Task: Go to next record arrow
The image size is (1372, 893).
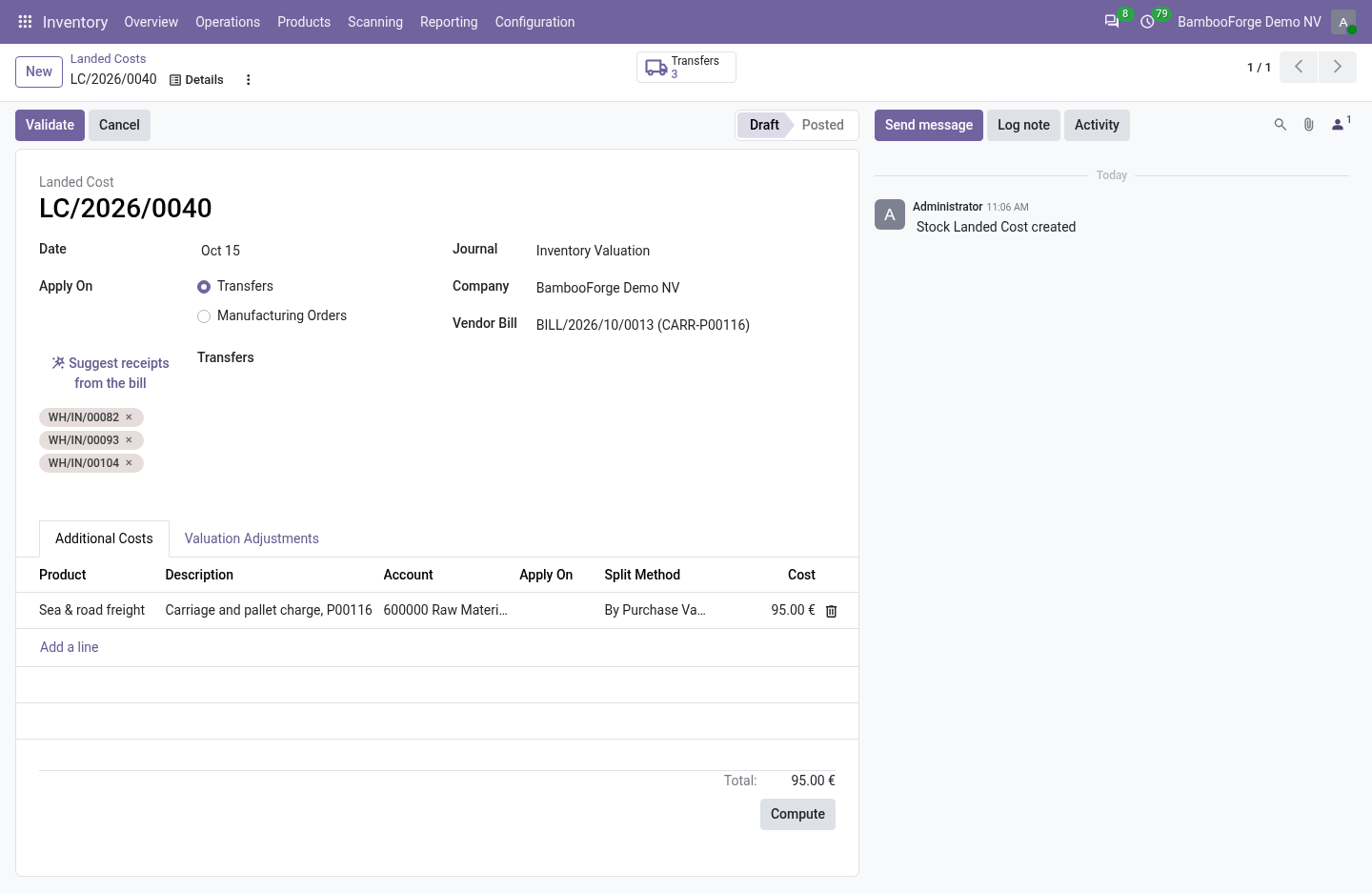Action: click(x=1338, y=67)
